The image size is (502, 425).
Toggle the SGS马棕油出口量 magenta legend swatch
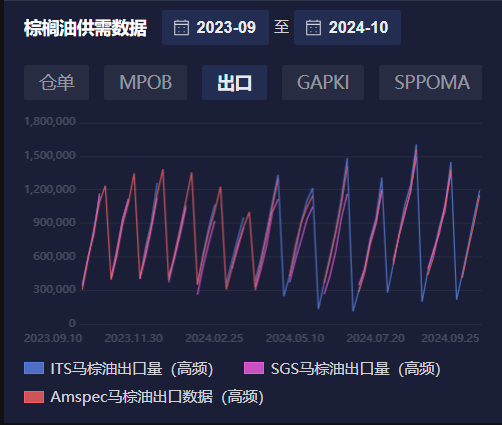(254, 368)
